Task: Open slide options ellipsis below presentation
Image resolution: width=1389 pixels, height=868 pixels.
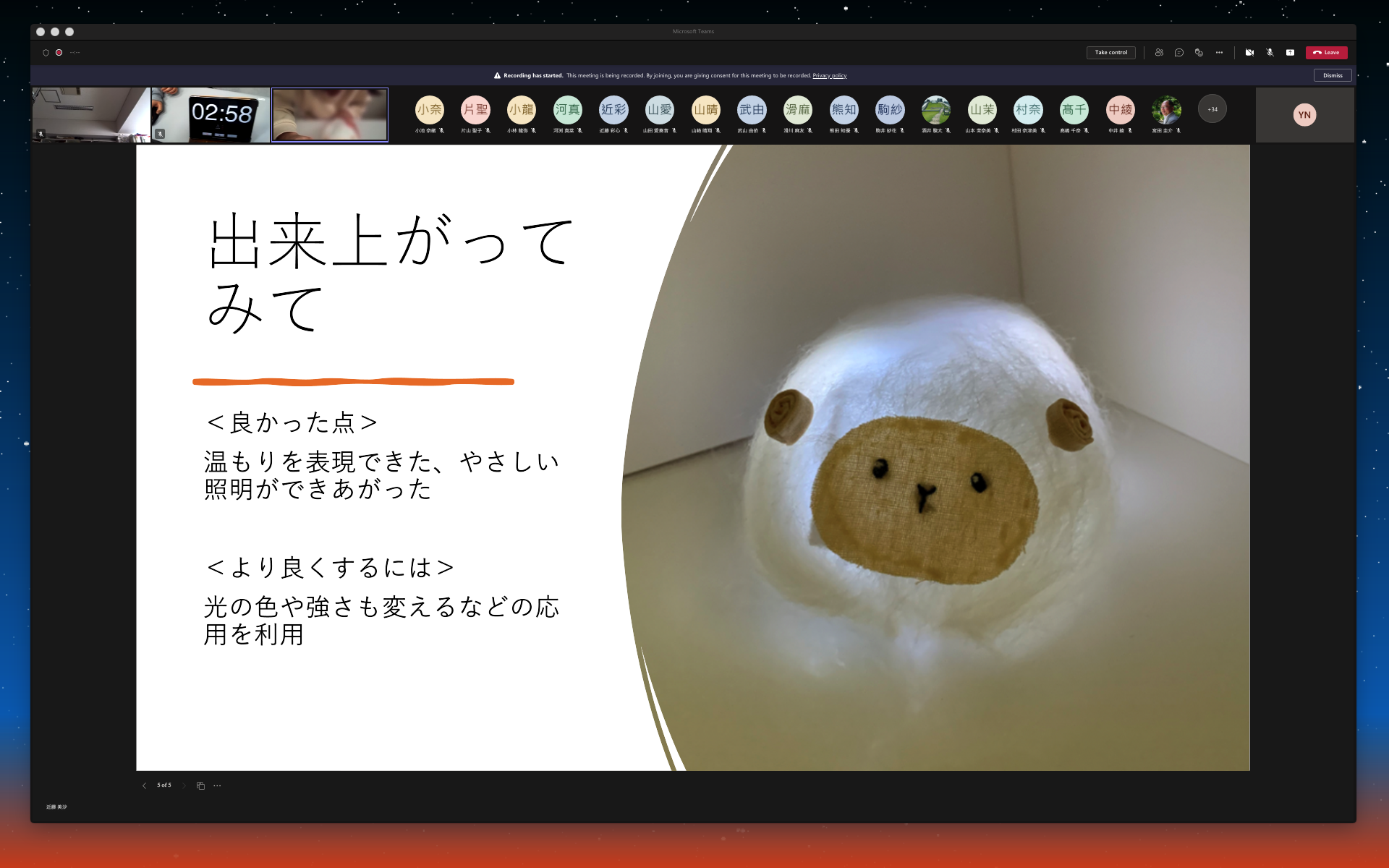Action: coord(217,786)
